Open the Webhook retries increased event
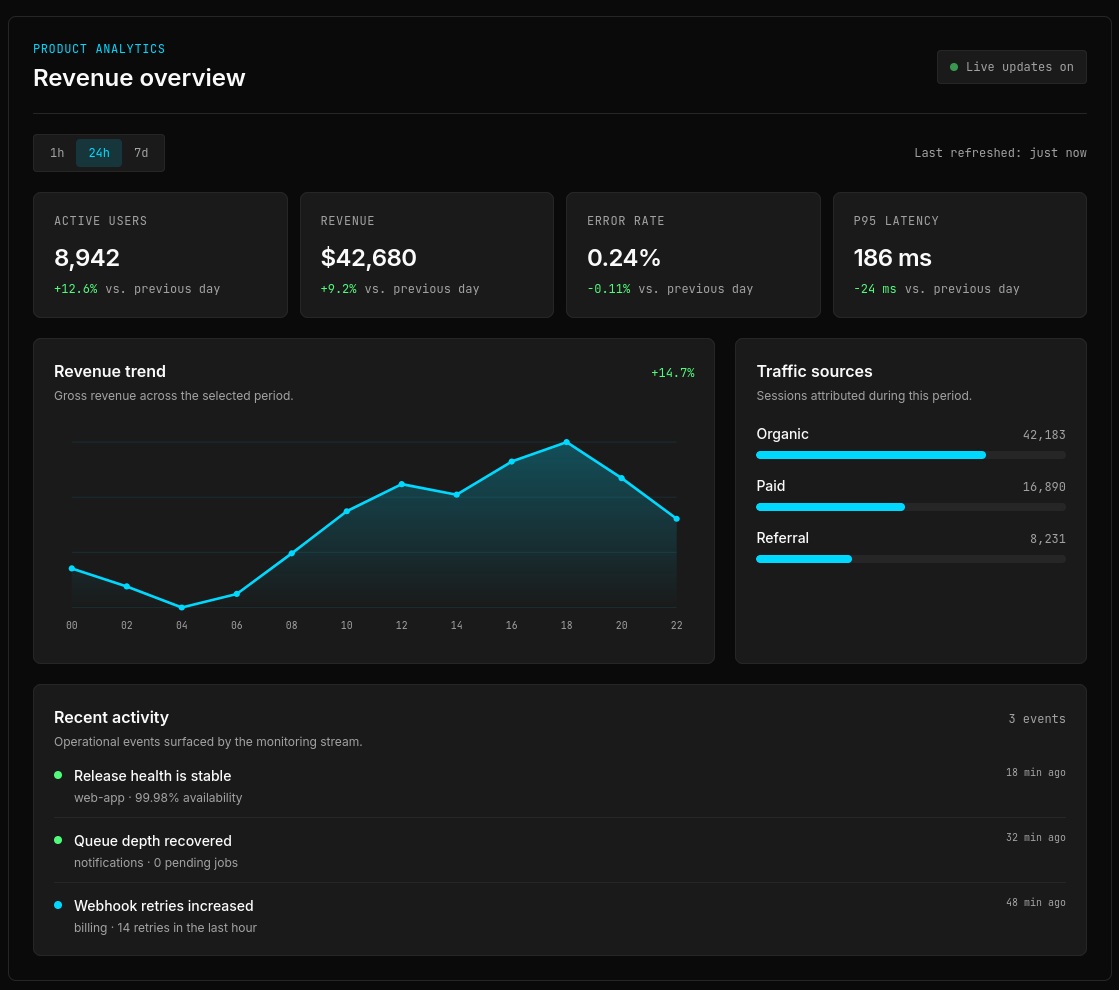 pyautogui.click(x=560, y=915)
